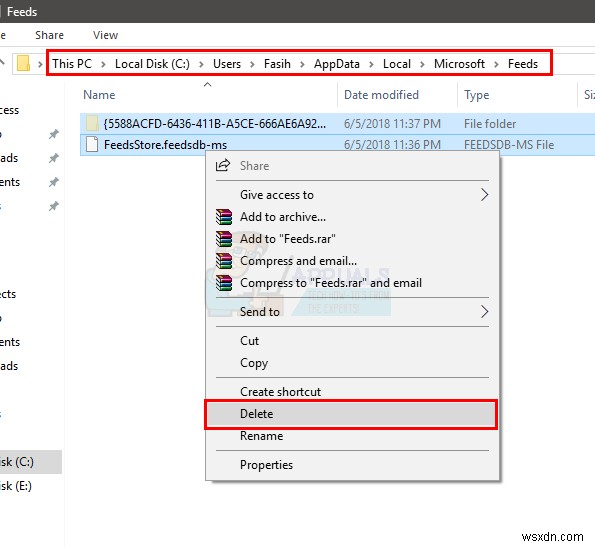Navigate to This PC in the address bar
This screenshot has width=595, height=547.
click(x=72, y=64)
